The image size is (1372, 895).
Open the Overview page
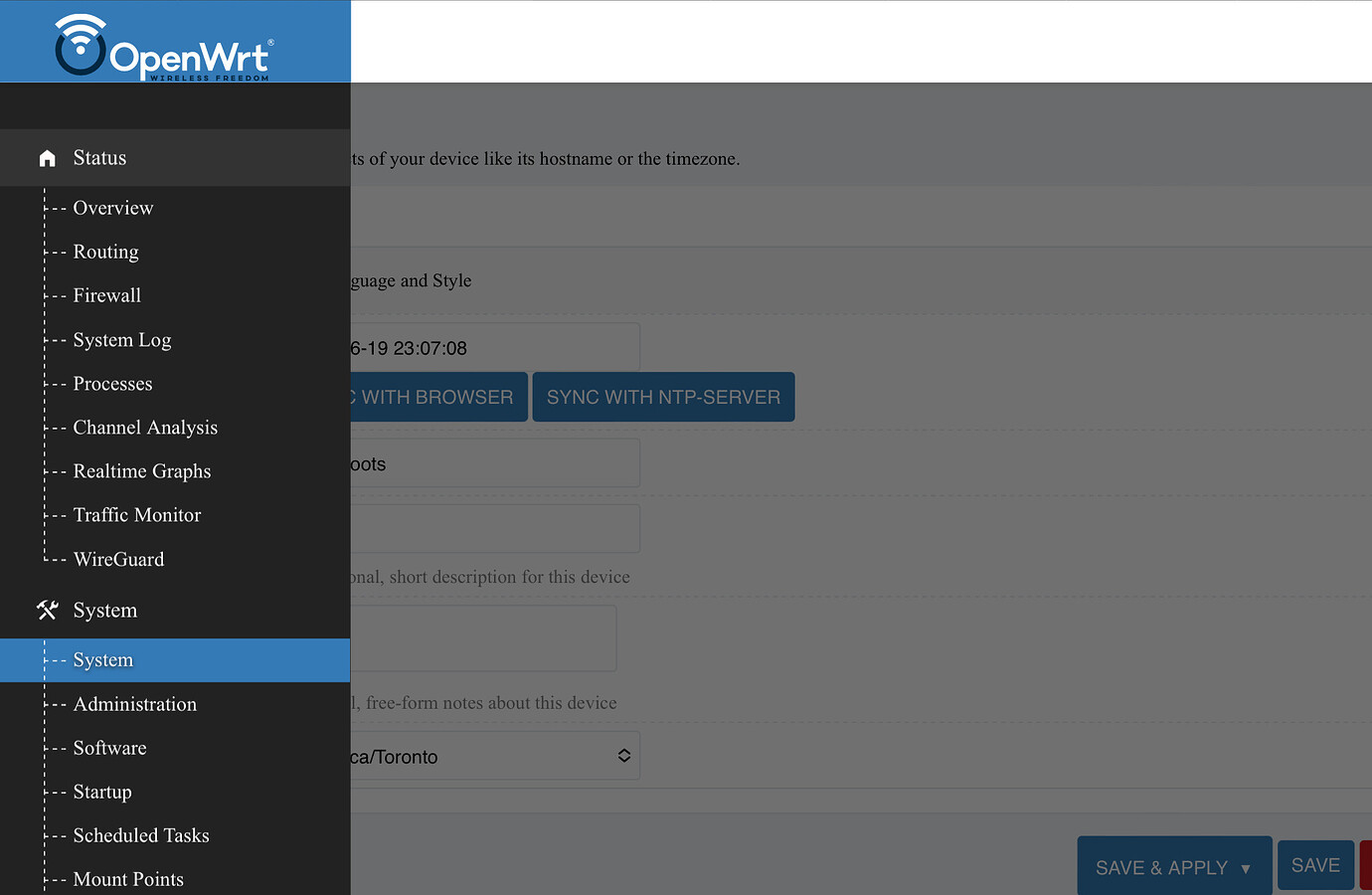[112, 208]
